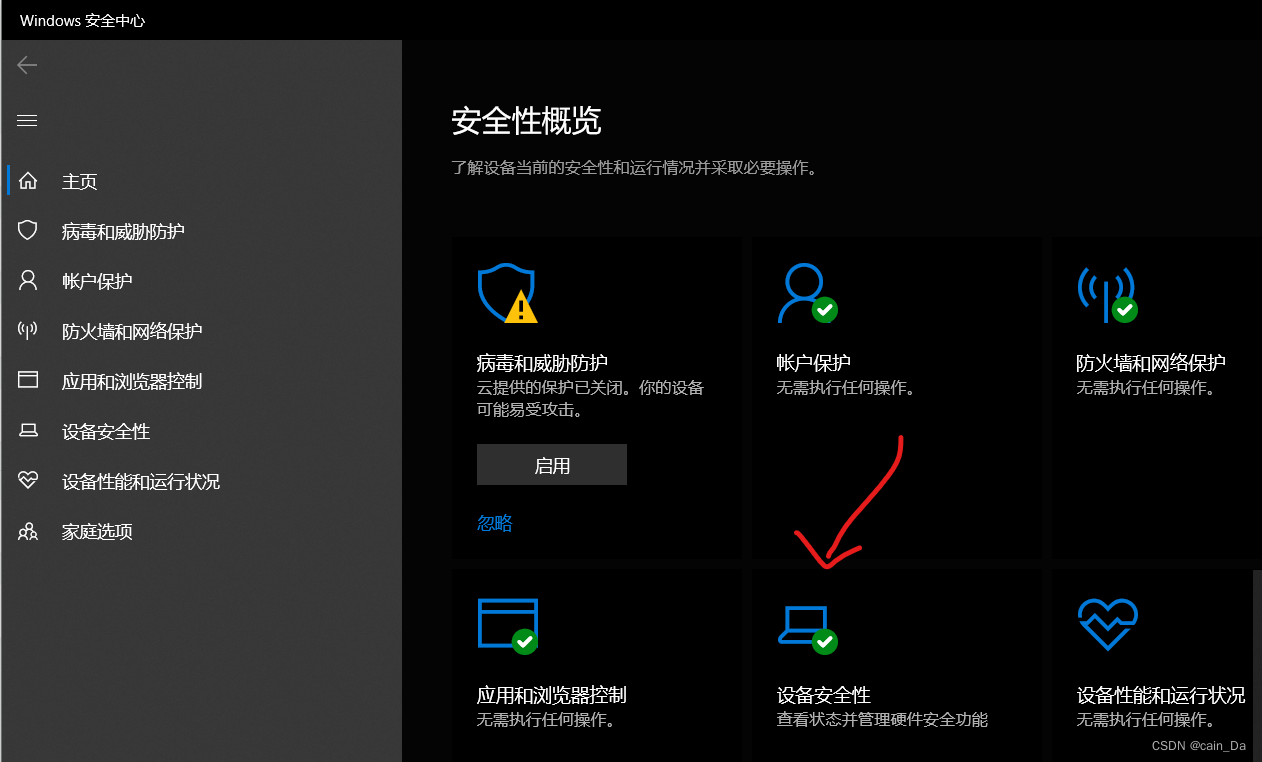
Task: Open 应用和浏览器控制 from the sidebar
Action: pos(202,381)
